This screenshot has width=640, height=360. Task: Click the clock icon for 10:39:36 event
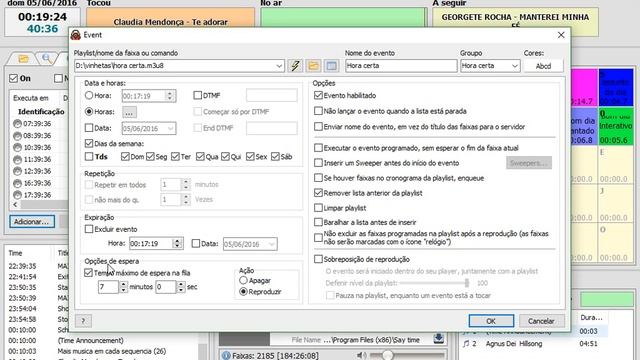[17, 147]
